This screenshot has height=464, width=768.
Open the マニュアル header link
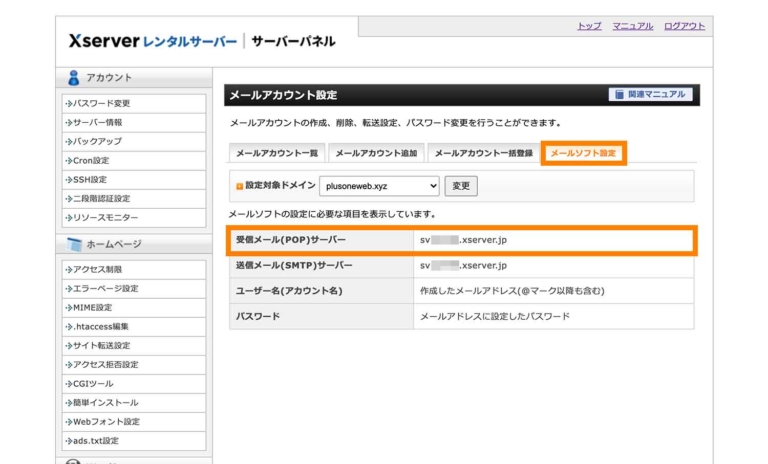[x=632, y=26]
